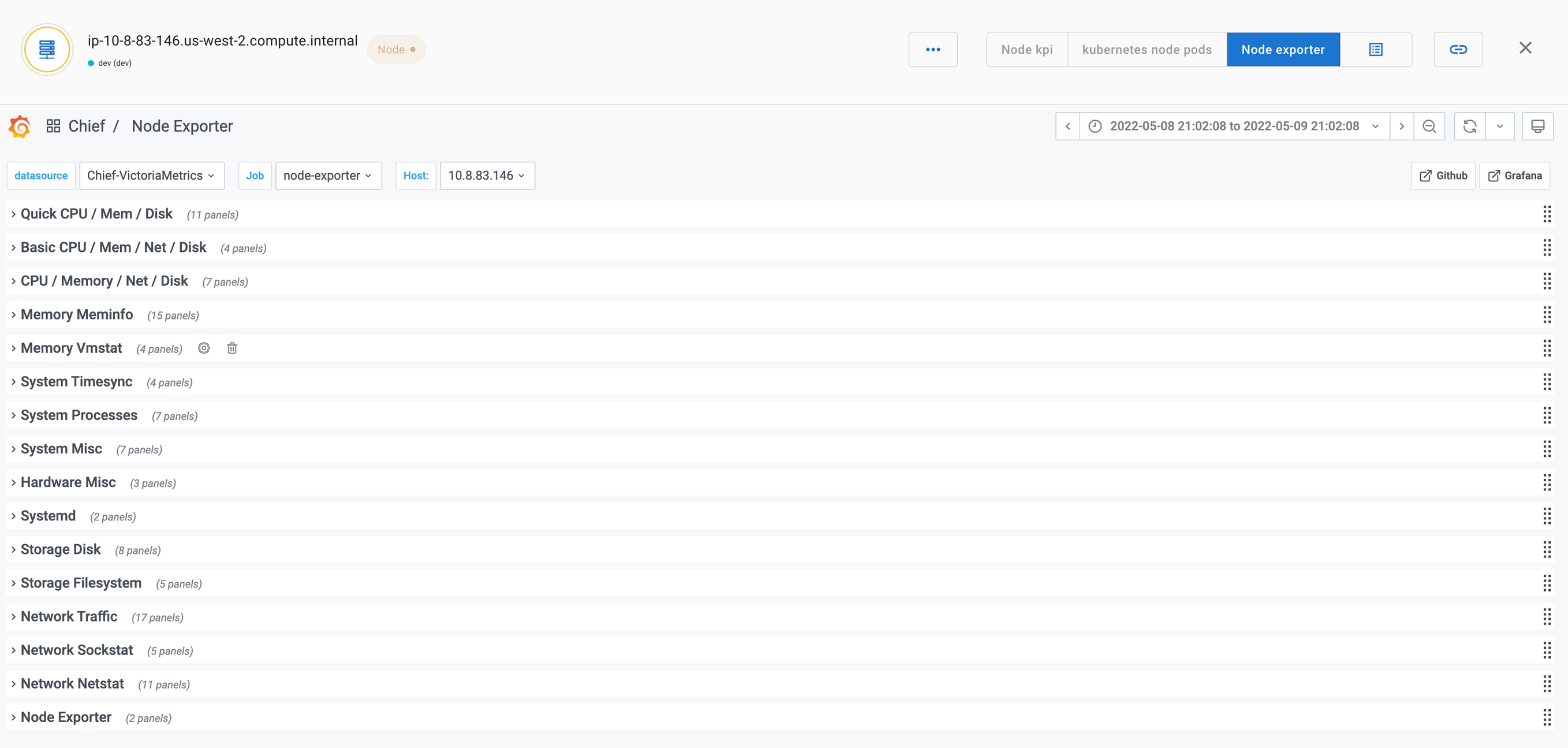Open the dashboards grid icon beside Chief
Screen dimensions: 1568x748
point(53,126)
